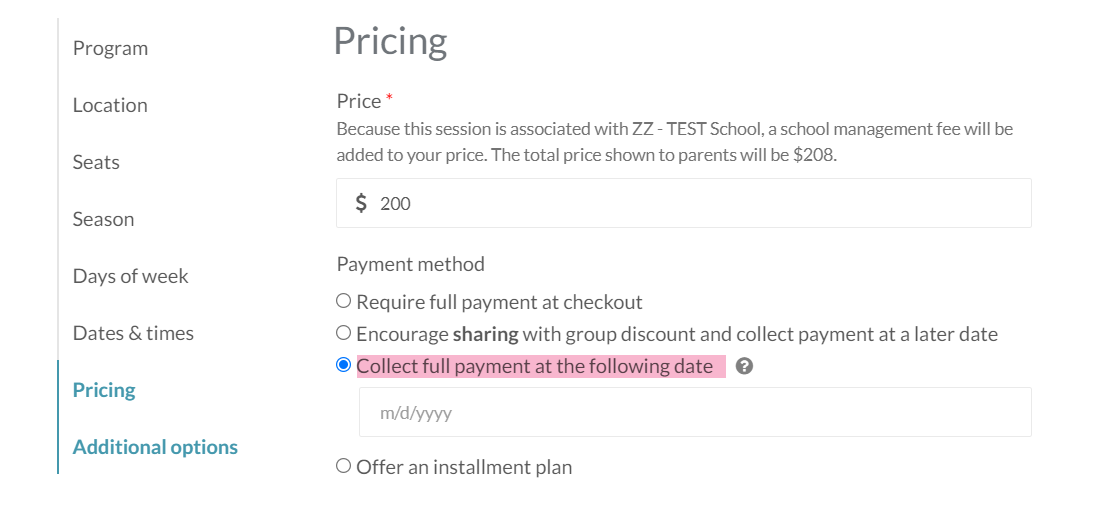Click the price input showing 200

click(700, 203)
